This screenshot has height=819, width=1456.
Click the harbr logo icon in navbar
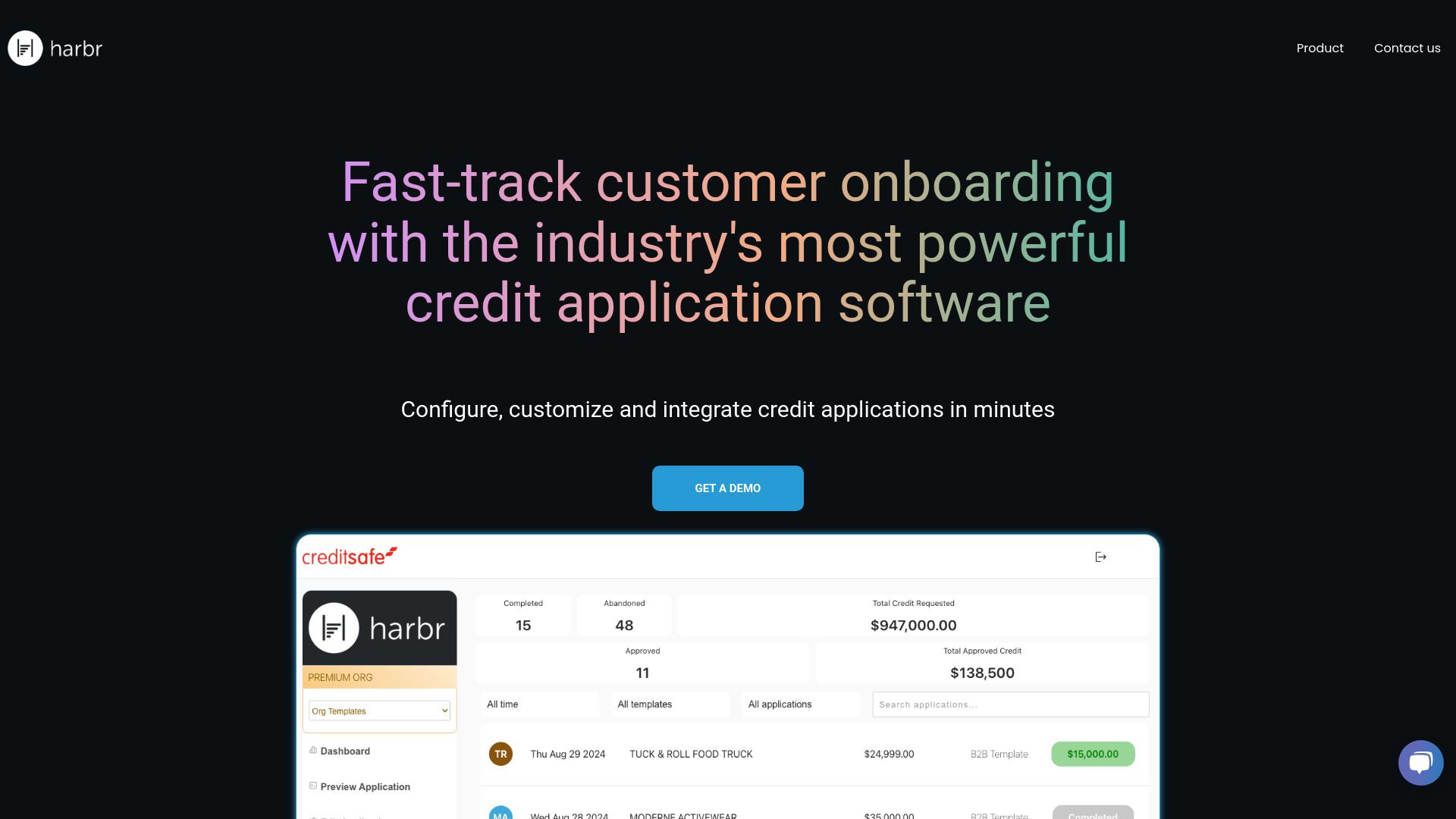click(25, 47)
